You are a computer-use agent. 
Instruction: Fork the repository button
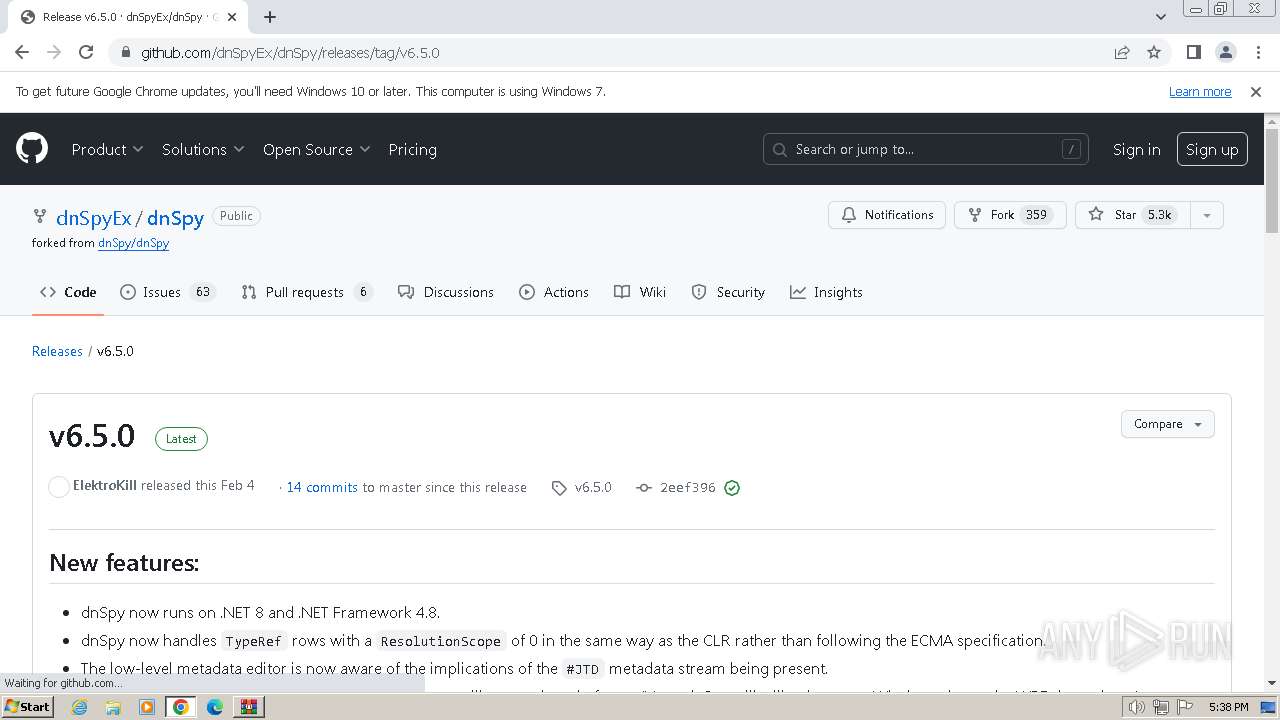(1010, 215)
